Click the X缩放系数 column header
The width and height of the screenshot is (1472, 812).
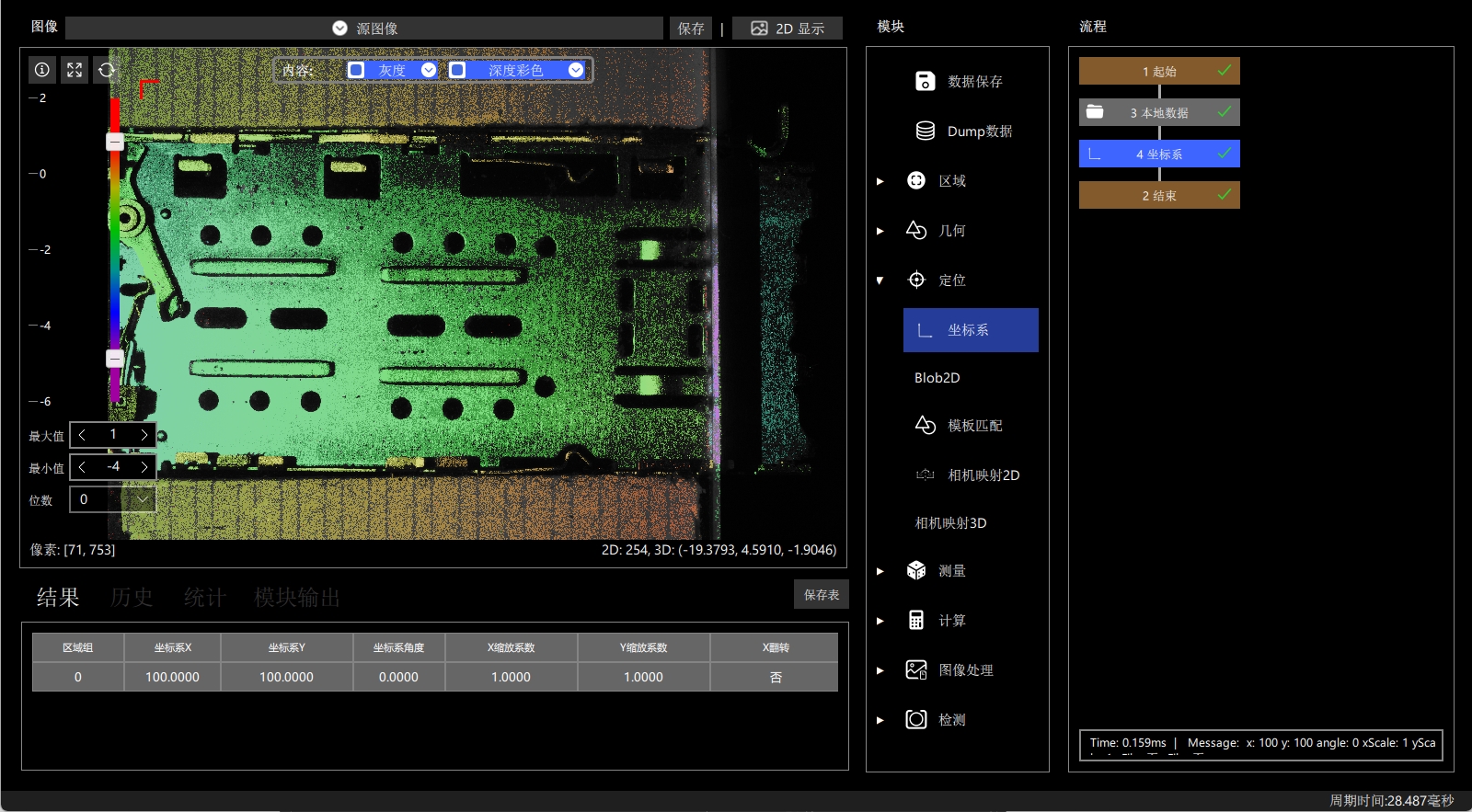pyautogui.click(x=511, y=647)
